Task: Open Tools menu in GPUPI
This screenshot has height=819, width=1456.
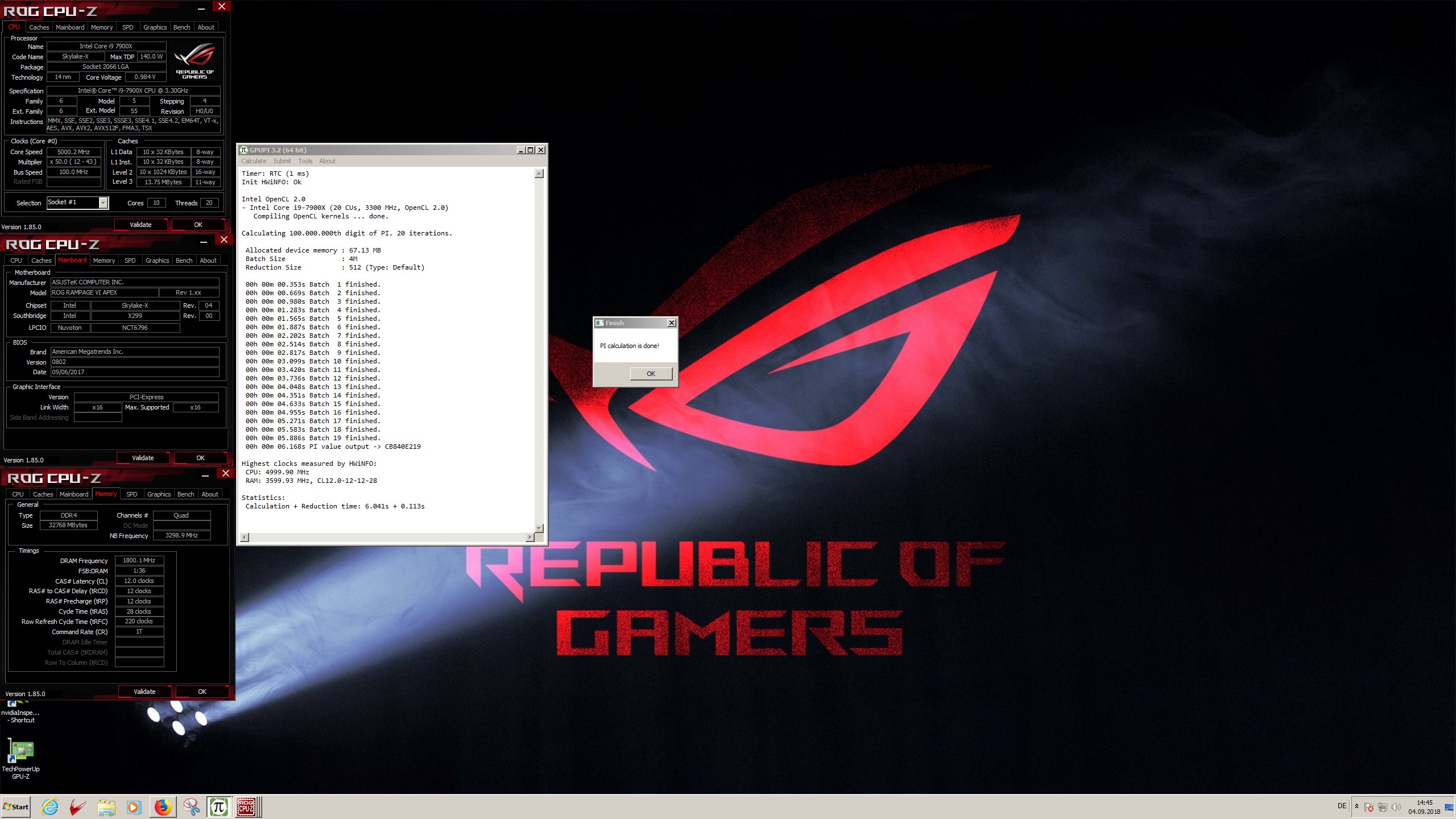Action: (x=305, y=161)
